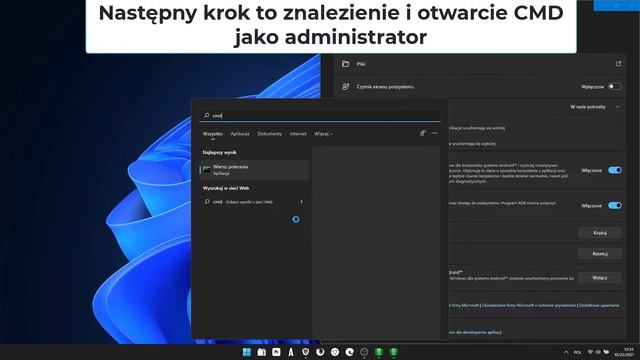The width and height of the screenshot is (640, 360).
Task: Open search feedback account icon
Action: click(423, 133)
